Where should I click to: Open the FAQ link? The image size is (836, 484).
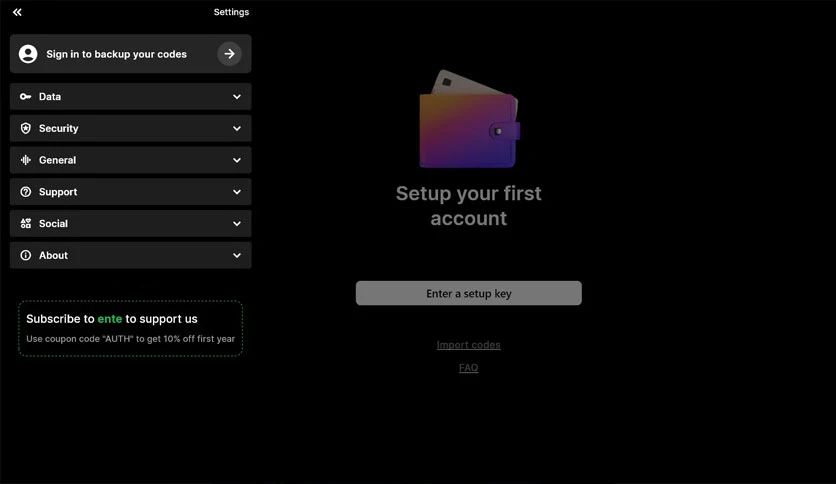coord(469,368)
